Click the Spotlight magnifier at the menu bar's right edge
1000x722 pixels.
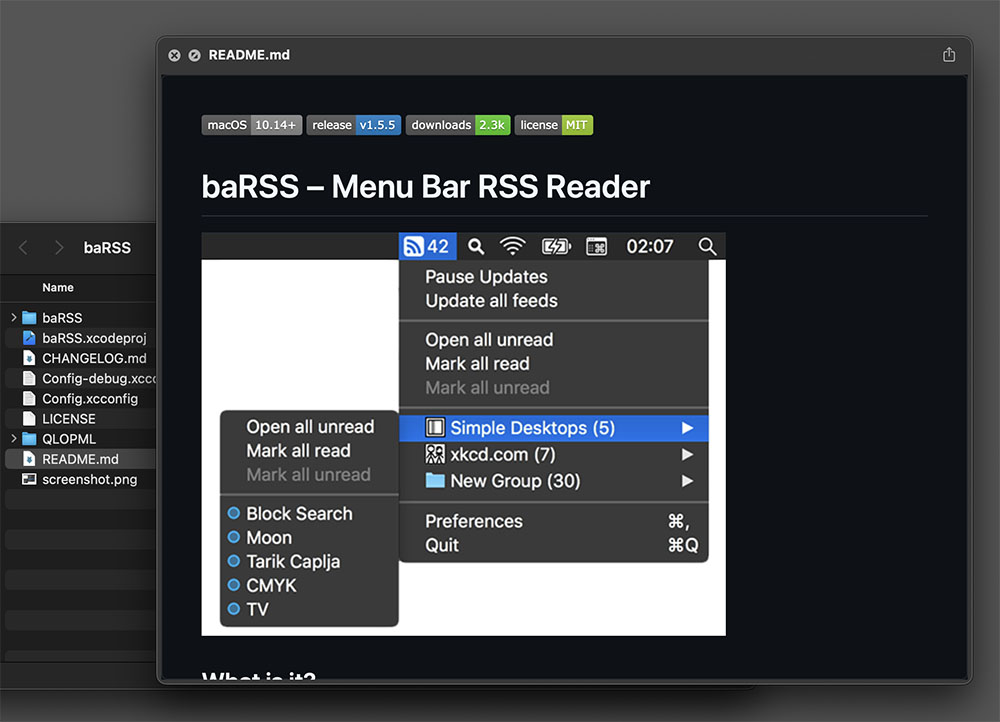click(x=708, y=246)
